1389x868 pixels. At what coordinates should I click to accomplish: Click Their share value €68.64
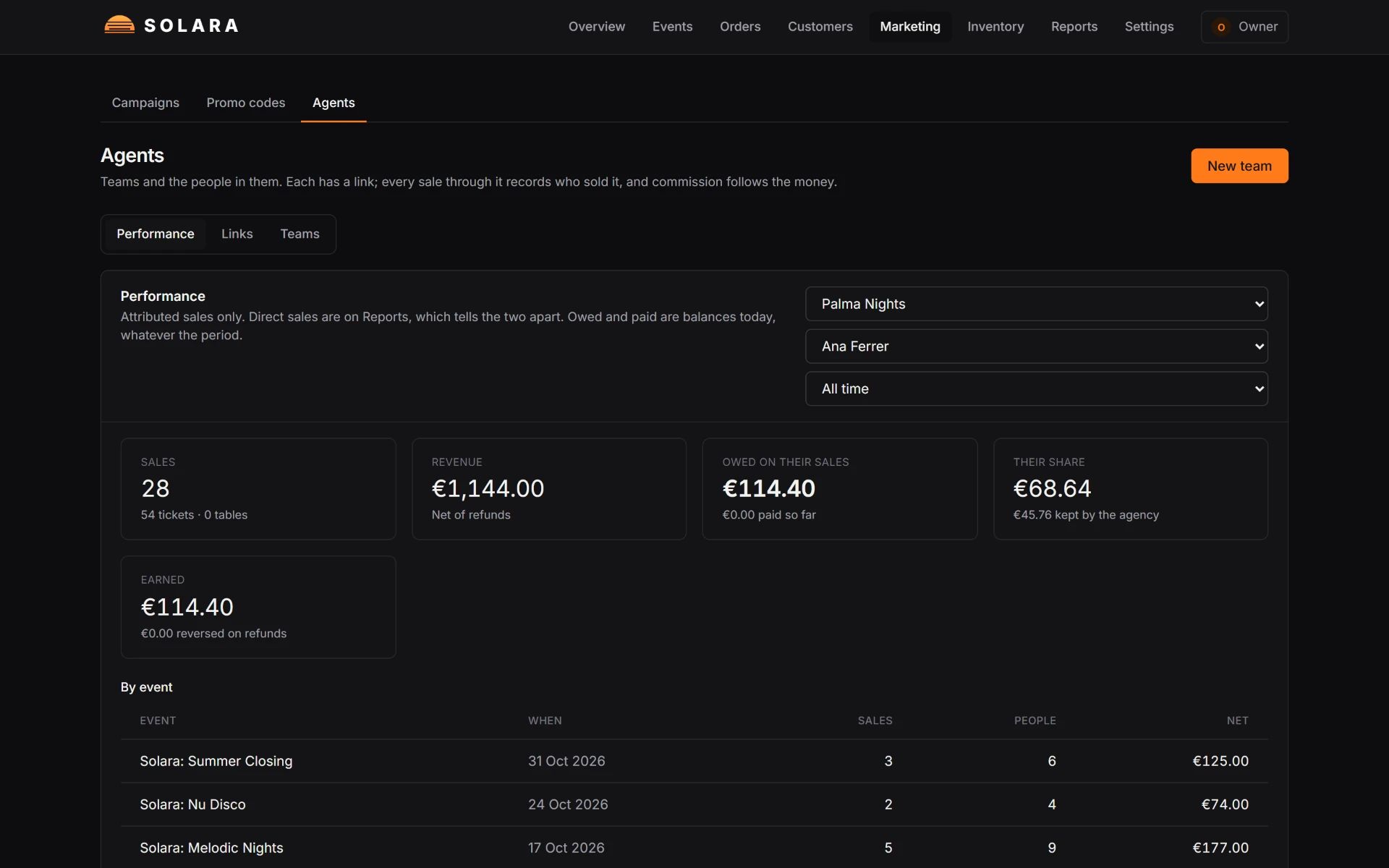click(x=1052, y=489)
